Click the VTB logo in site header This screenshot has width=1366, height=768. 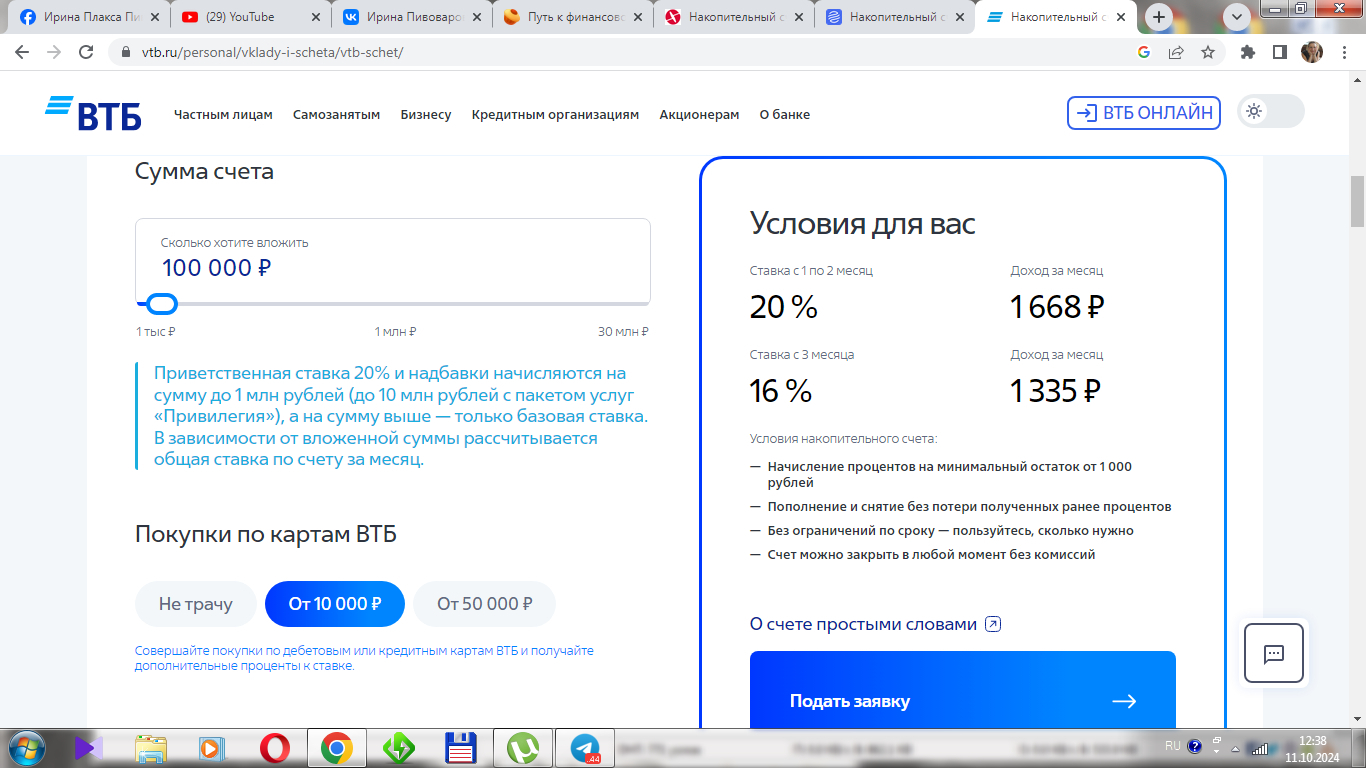(x=93, y=114)
